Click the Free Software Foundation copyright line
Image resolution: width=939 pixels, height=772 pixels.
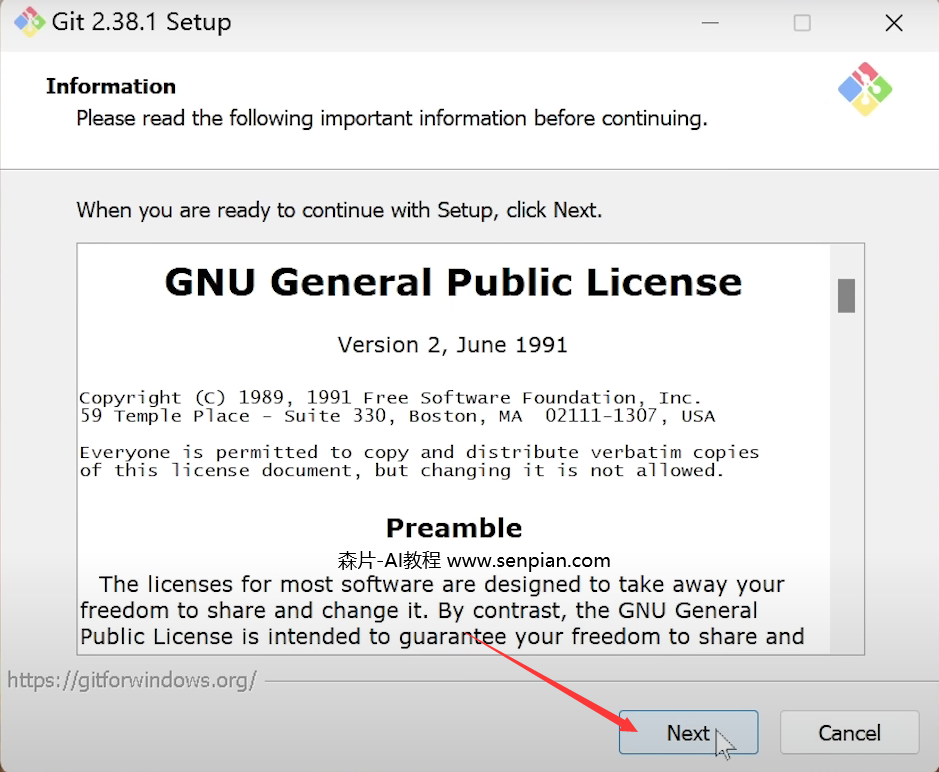(x=390, y=398)
